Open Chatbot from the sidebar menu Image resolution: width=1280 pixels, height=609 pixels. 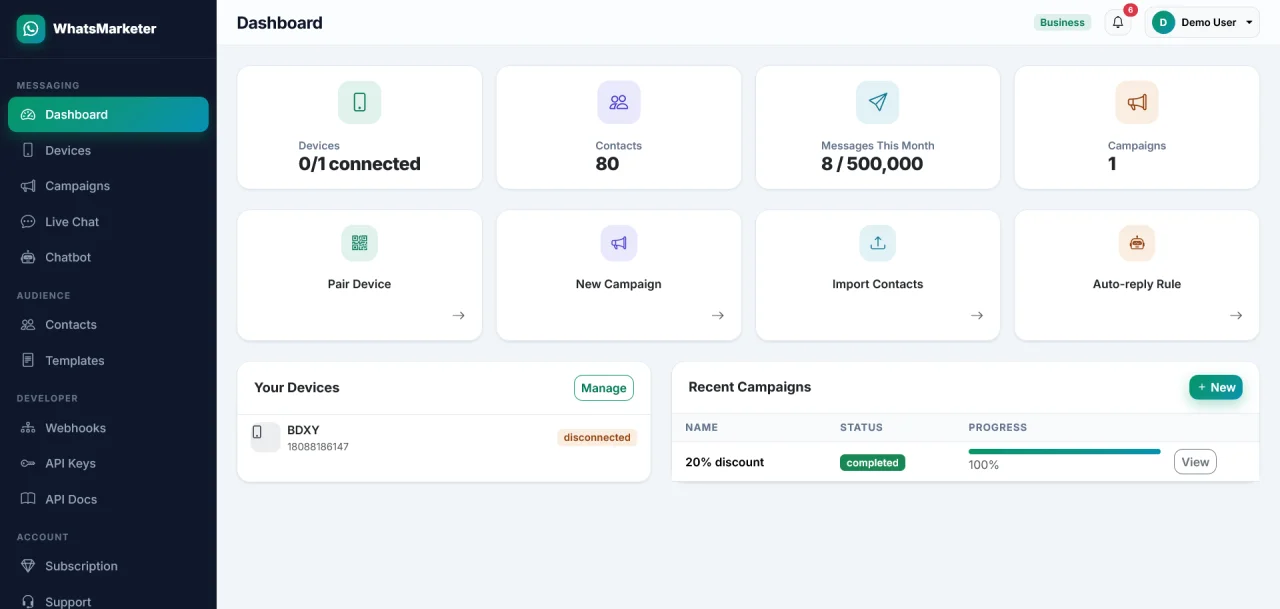[x=108, y=257]
